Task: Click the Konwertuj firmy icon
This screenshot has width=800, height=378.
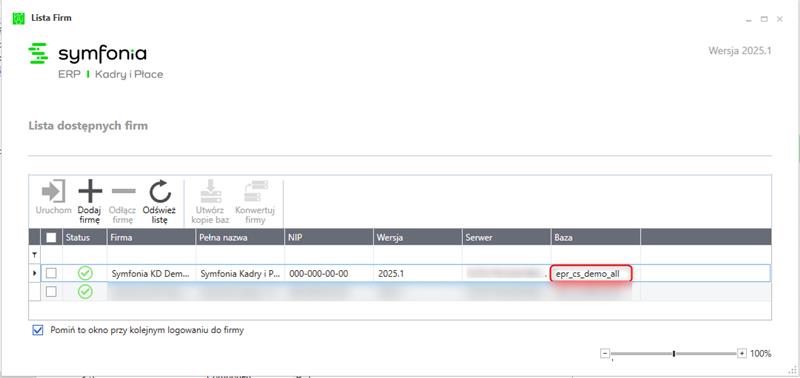Action: coord(255,191)
